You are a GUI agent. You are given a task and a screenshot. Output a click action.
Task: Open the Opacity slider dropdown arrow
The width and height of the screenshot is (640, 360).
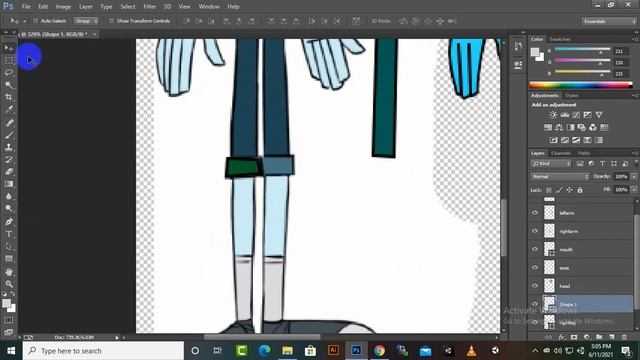[x=634, y=176]
